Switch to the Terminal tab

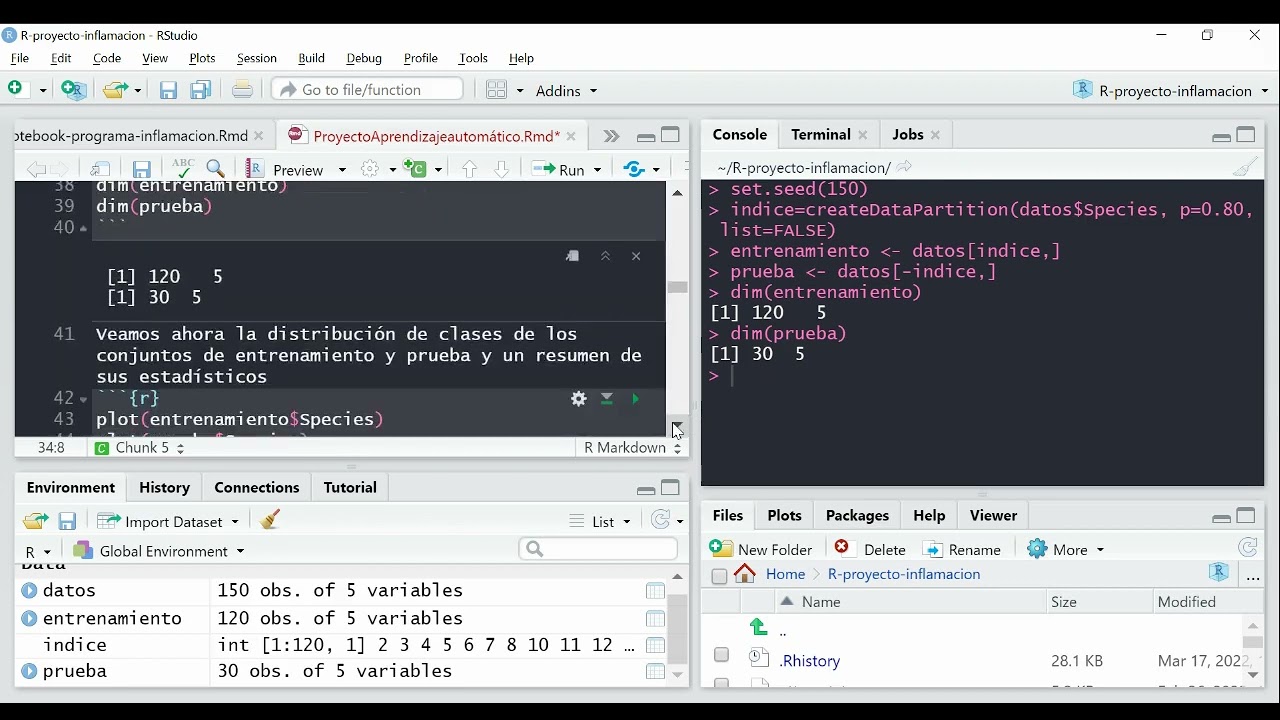click(820, 134)
